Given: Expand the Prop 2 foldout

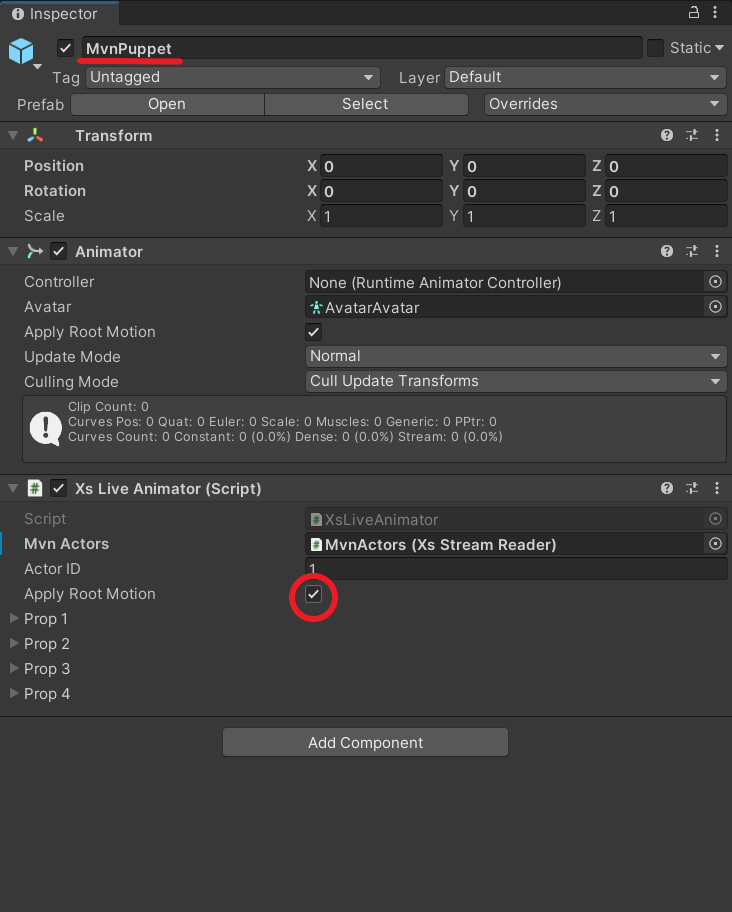Looking at the screenshot, I should pyautogui.click(x=15, y=643).
